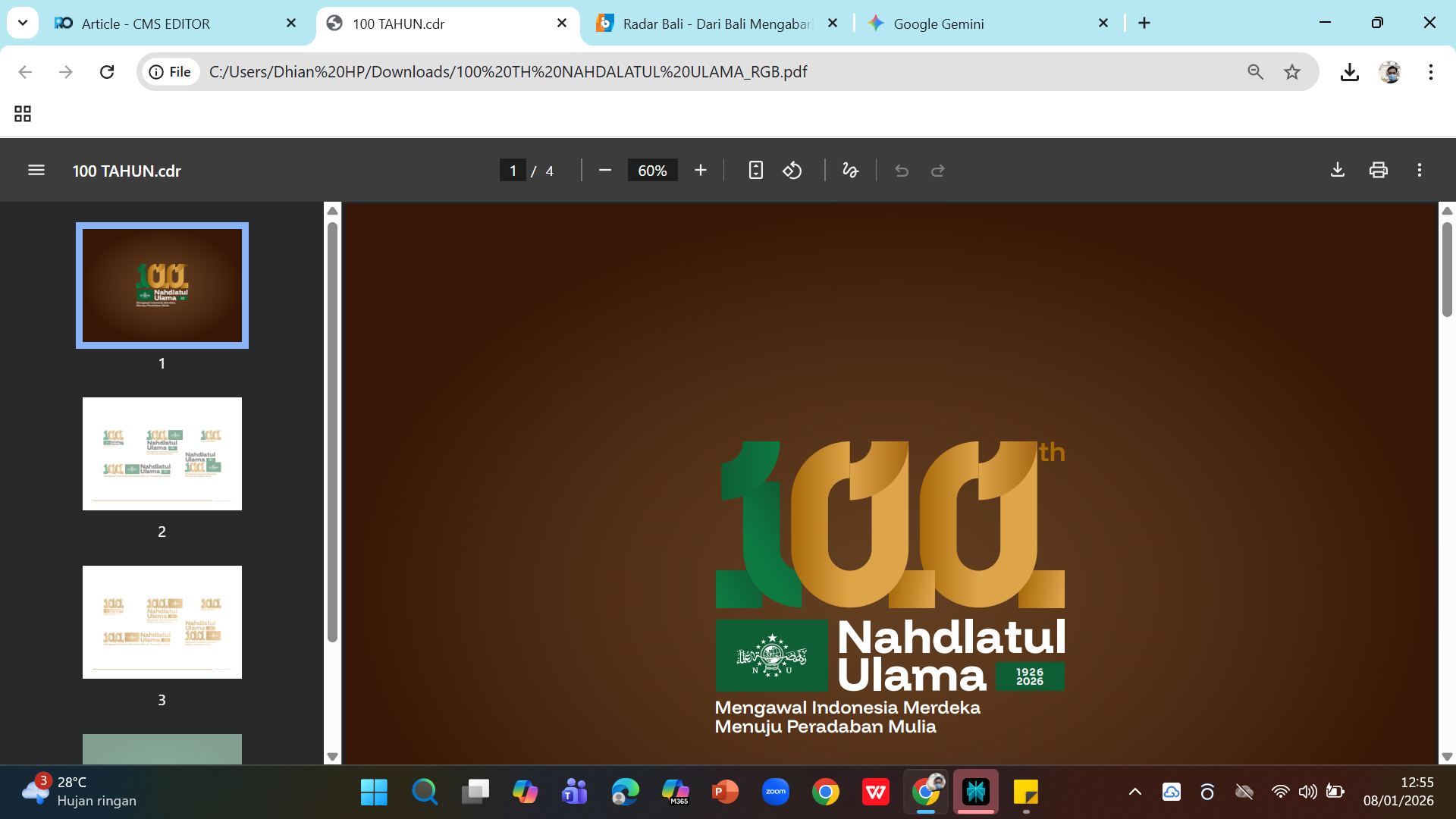The height and width of the screenshot is (819, 1456).
Task: Rotate the PDF counterclockwise
Action: tap(792, 171)
